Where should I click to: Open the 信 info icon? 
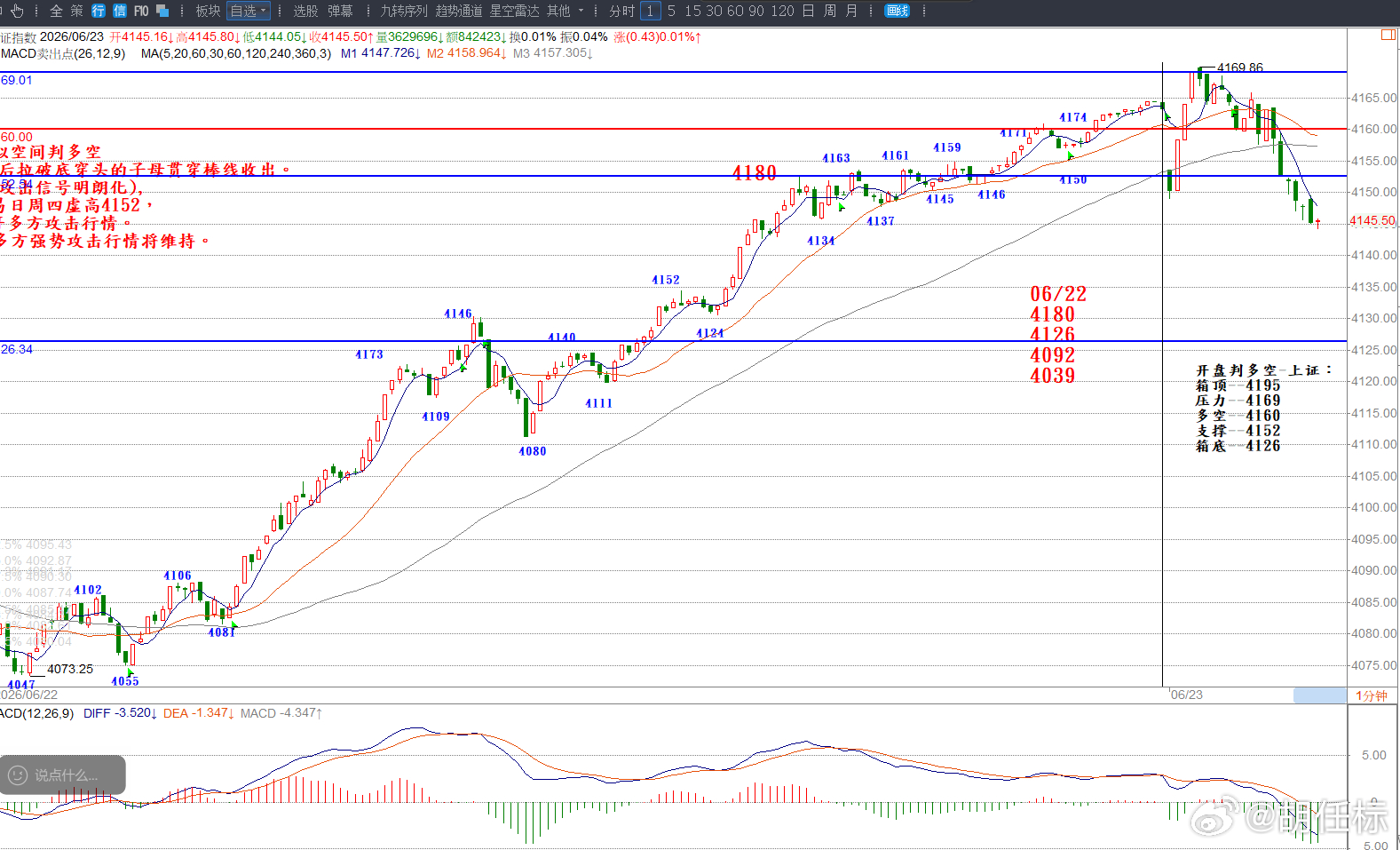[119, 11]
